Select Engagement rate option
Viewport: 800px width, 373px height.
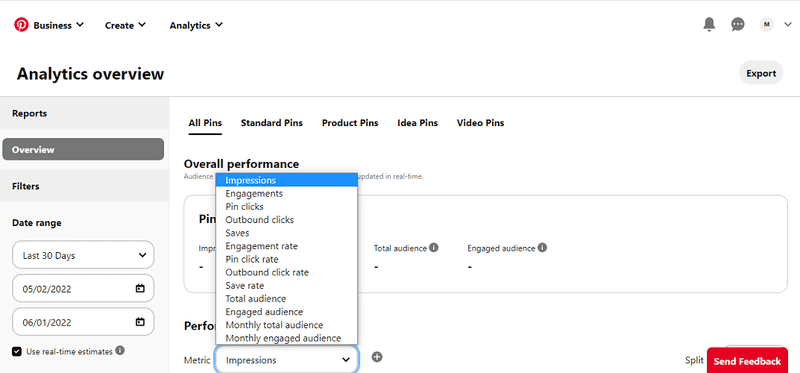click(x=286, y=246)
